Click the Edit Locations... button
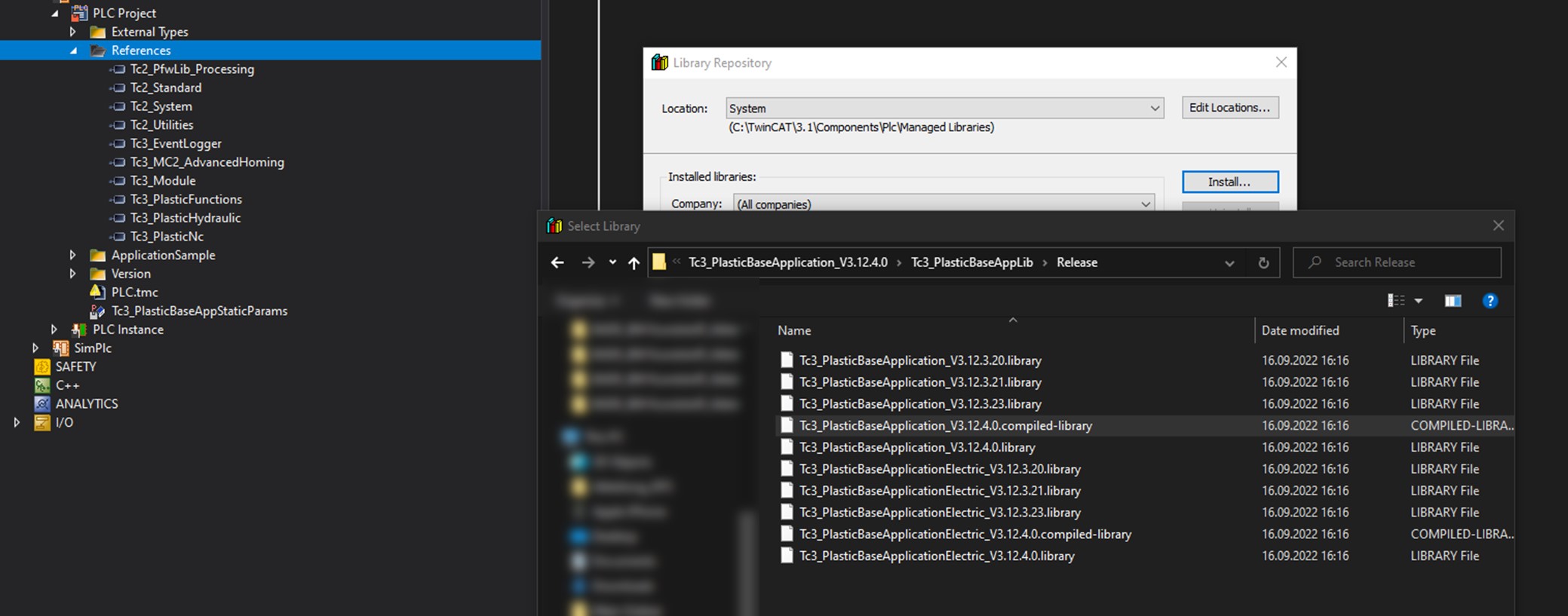Viewport: 1568px width, 616px height. click(x=1230, y=108)
